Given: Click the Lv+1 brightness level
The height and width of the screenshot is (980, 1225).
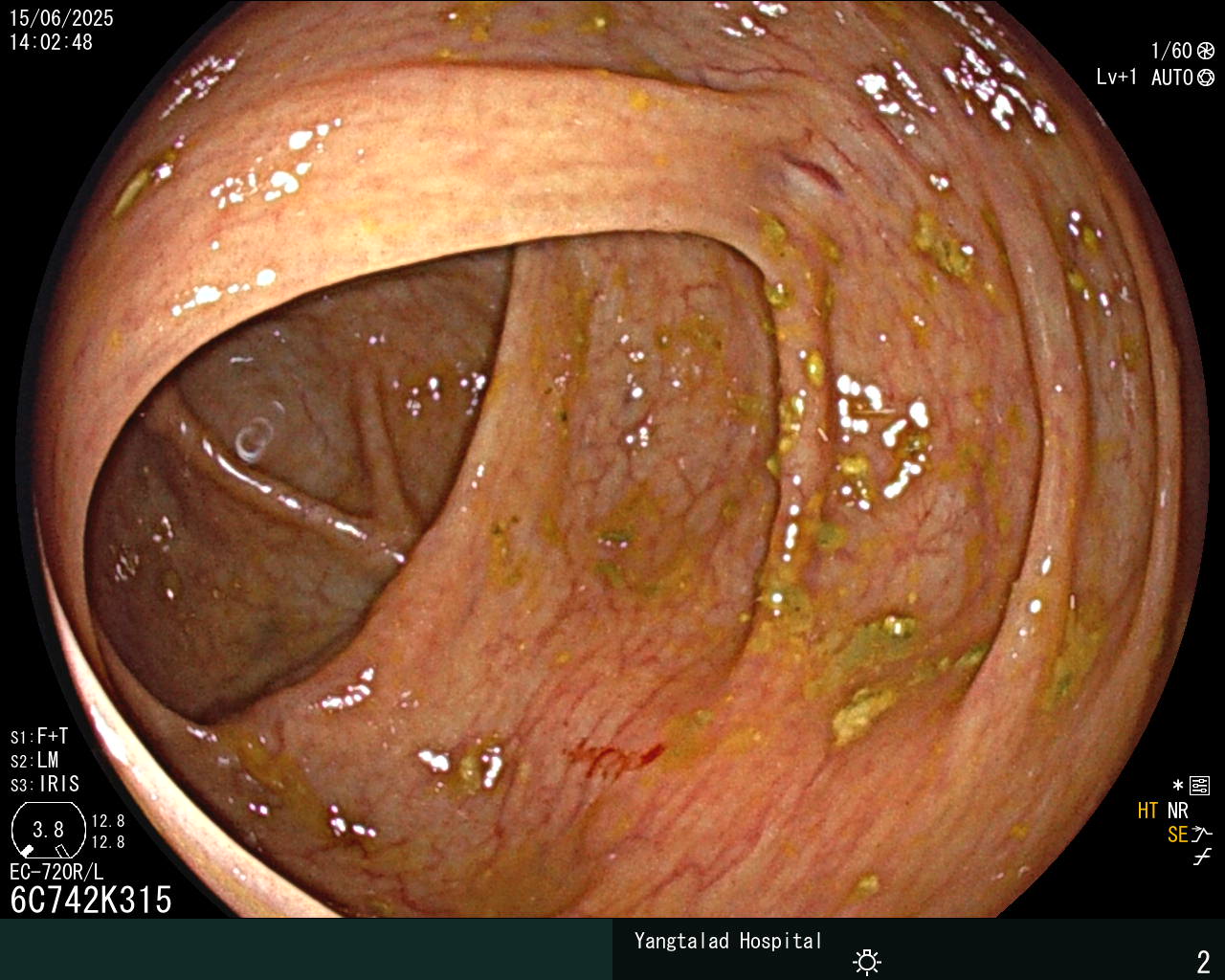Looking at the screenshot, I should 1117,78.
